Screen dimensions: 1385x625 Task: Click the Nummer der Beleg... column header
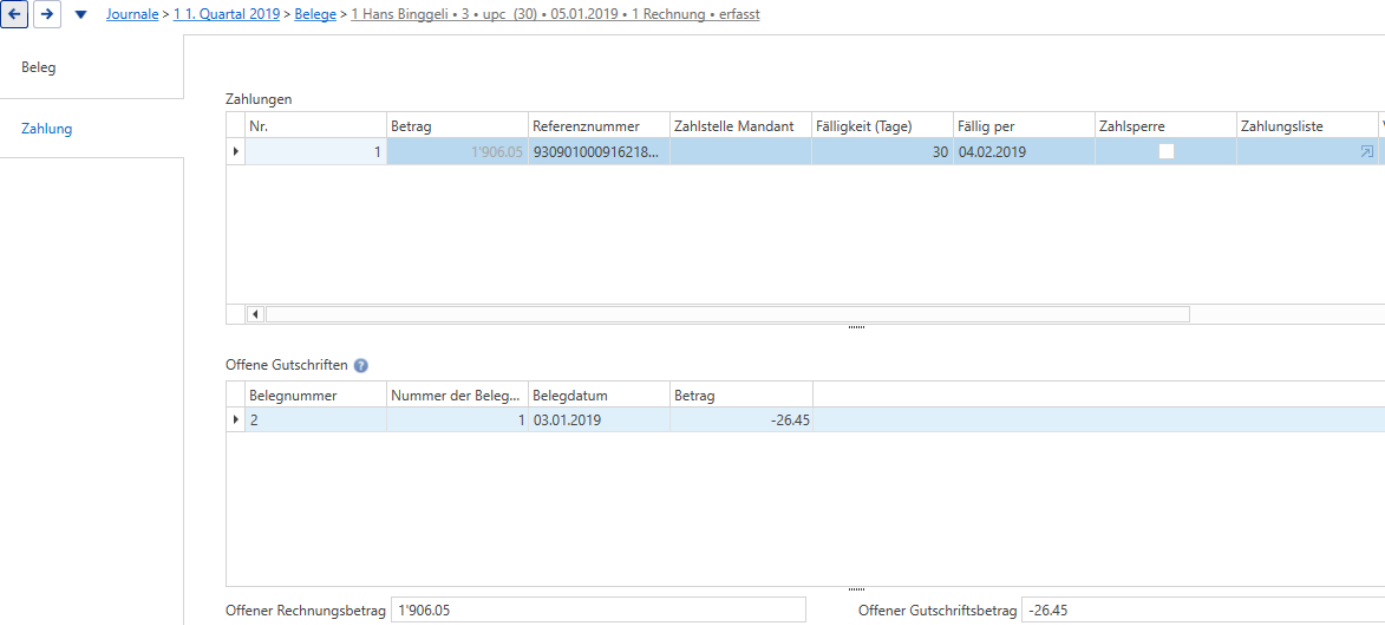458,395
